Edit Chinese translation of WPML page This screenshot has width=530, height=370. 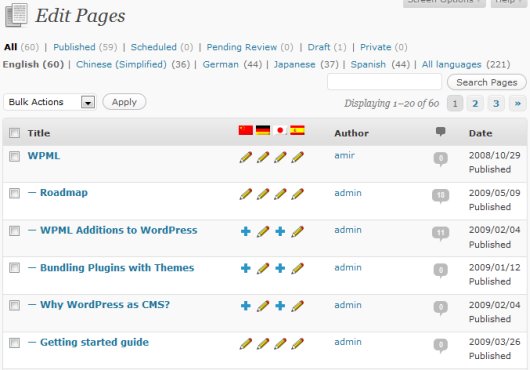(246, 157)
